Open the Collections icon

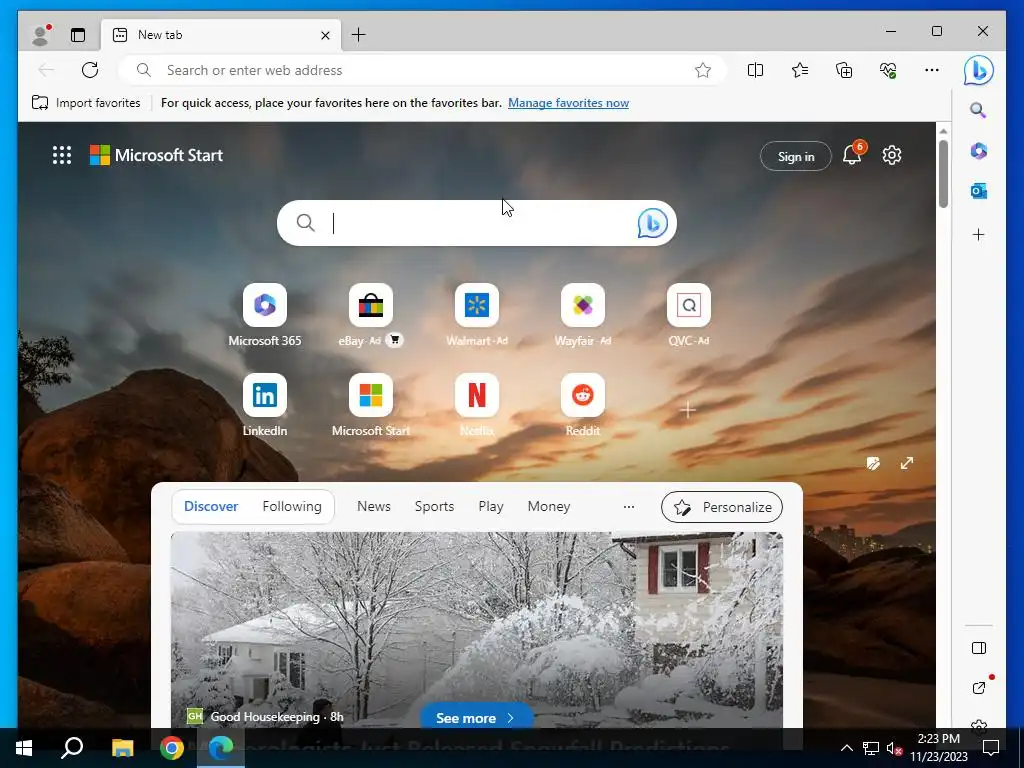click(x=844, y=70)
